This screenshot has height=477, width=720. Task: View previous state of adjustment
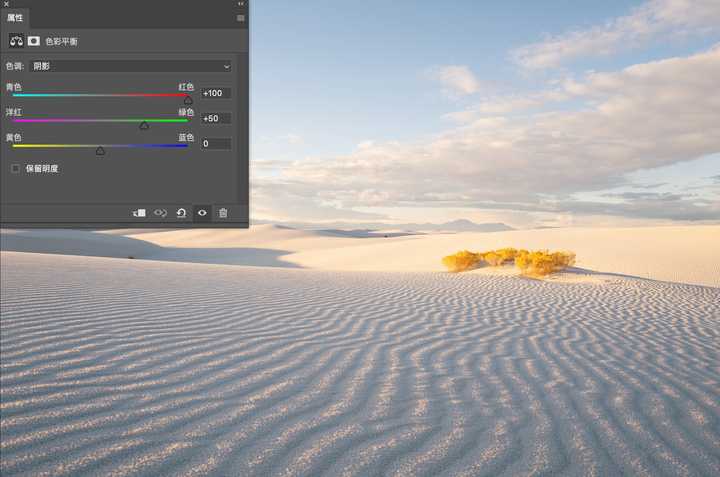tap(160, 213)
